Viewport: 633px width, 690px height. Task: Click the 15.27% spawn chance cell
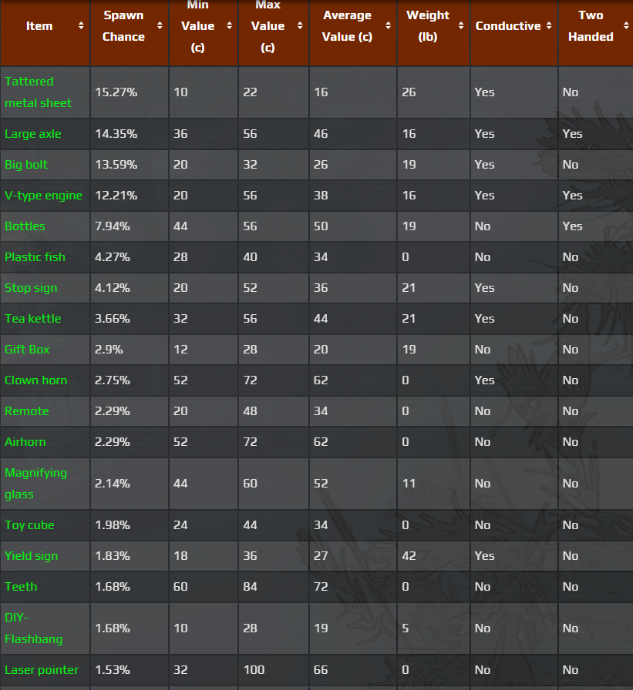click(x=116, y=92)
